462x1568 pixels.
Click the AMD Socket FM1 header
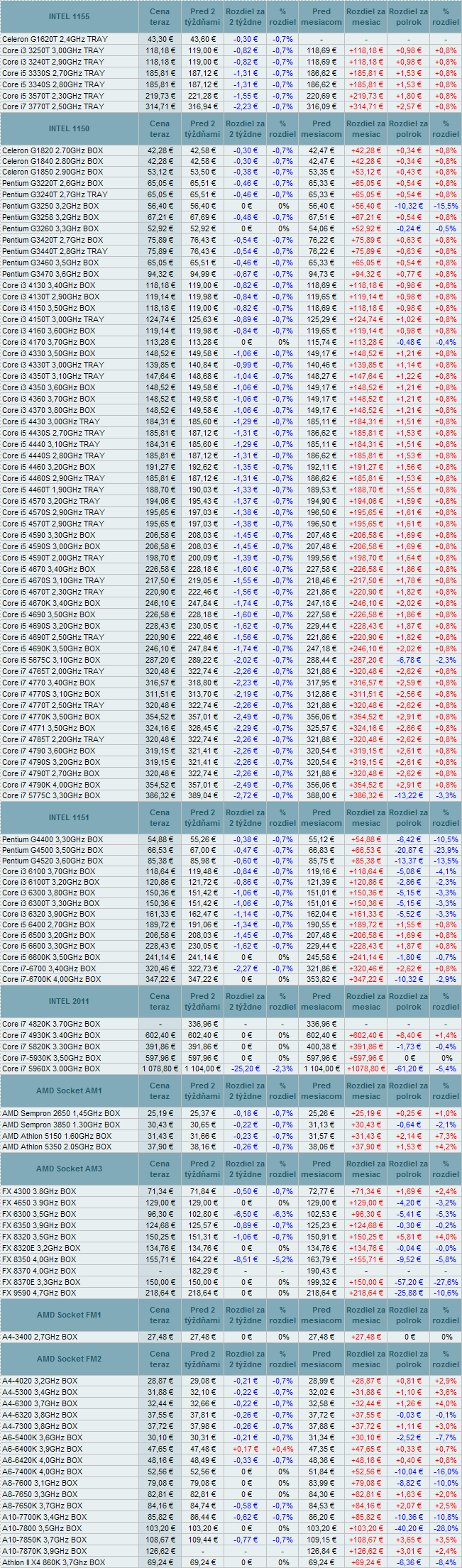(x=69, y=1315)
